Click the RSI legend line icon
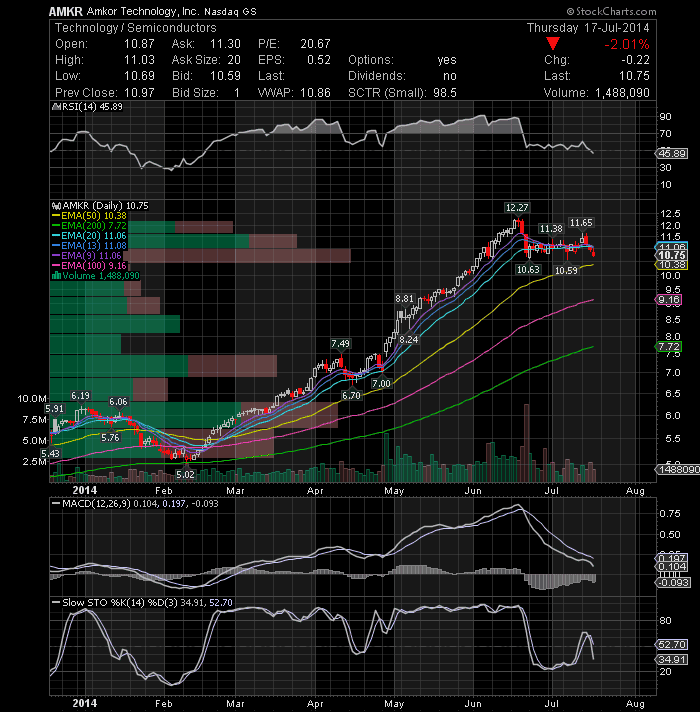Image resolution: width=700 pixels, height=712 pixels. coord(56,107)
